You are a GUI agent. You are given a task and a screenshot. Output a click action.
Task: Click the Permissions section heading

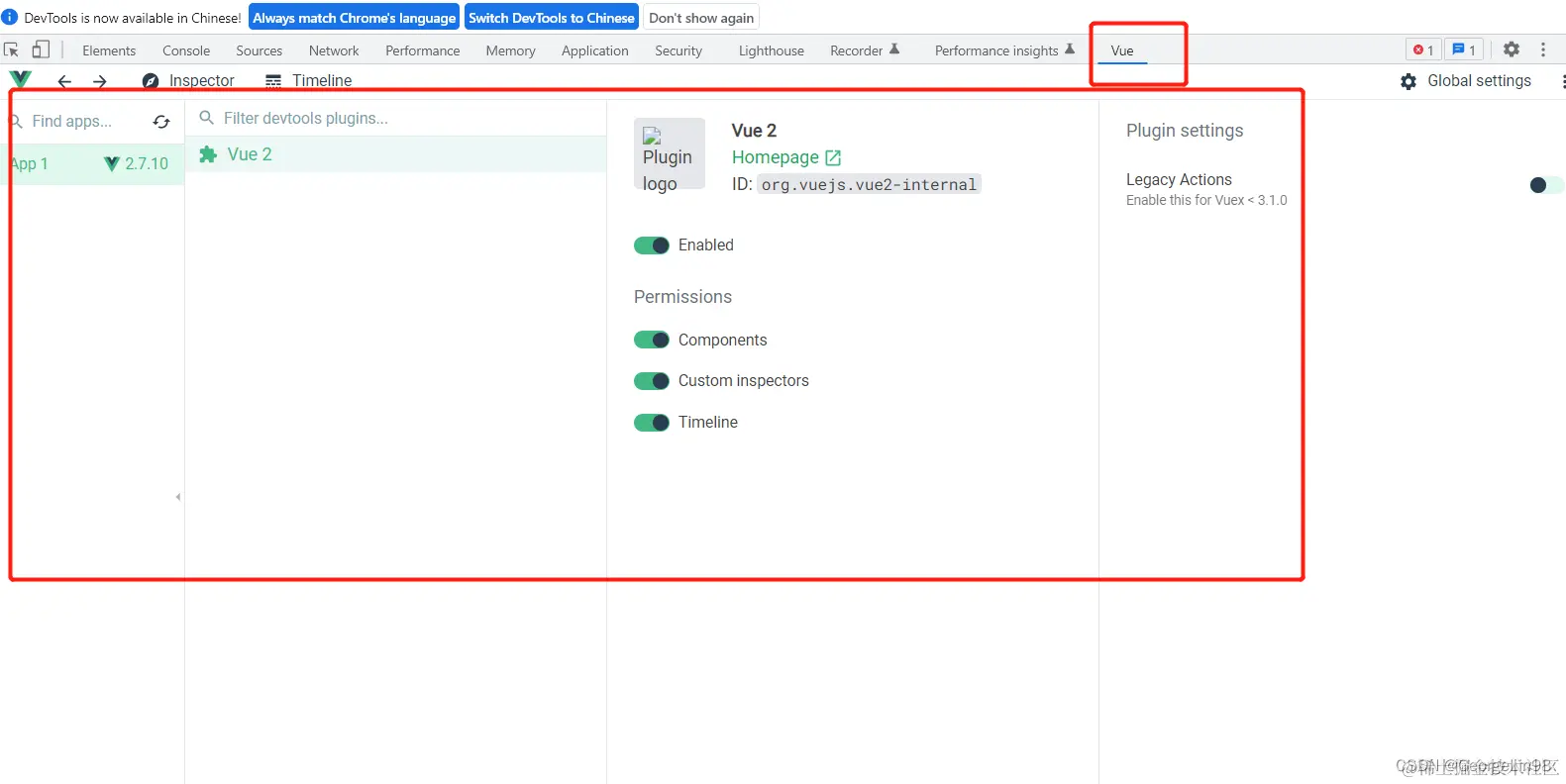pos(682,297)
